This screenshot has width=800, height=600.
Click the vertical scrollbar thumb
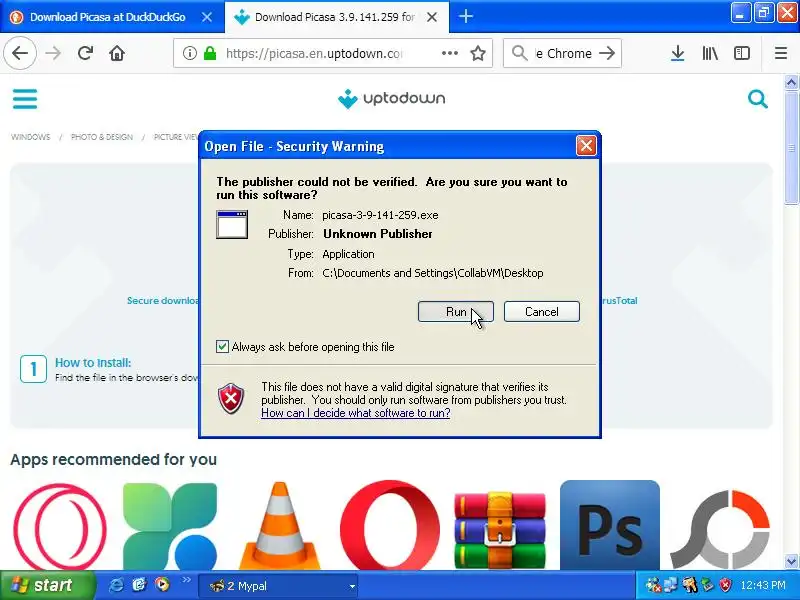791,148
